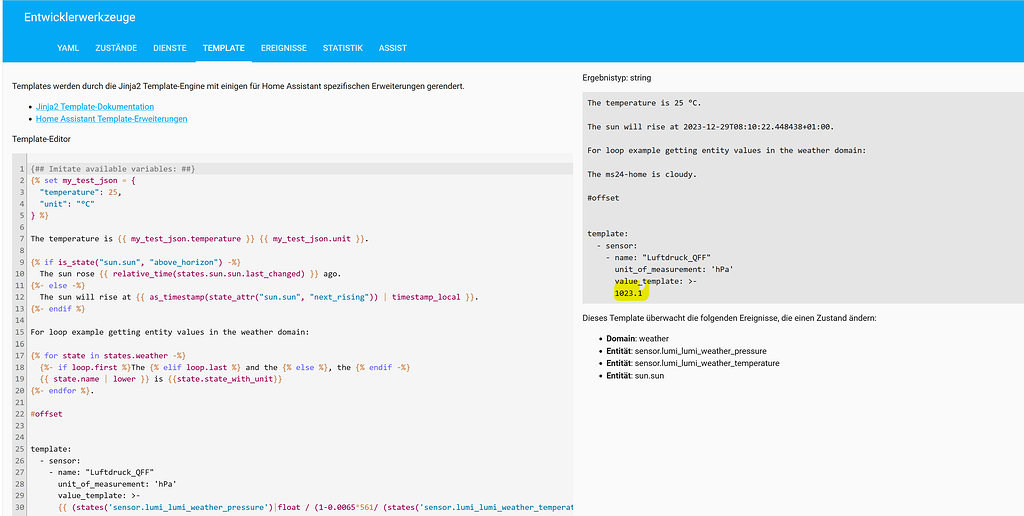Place cursor on editor line 1 comment

point(113,169)
